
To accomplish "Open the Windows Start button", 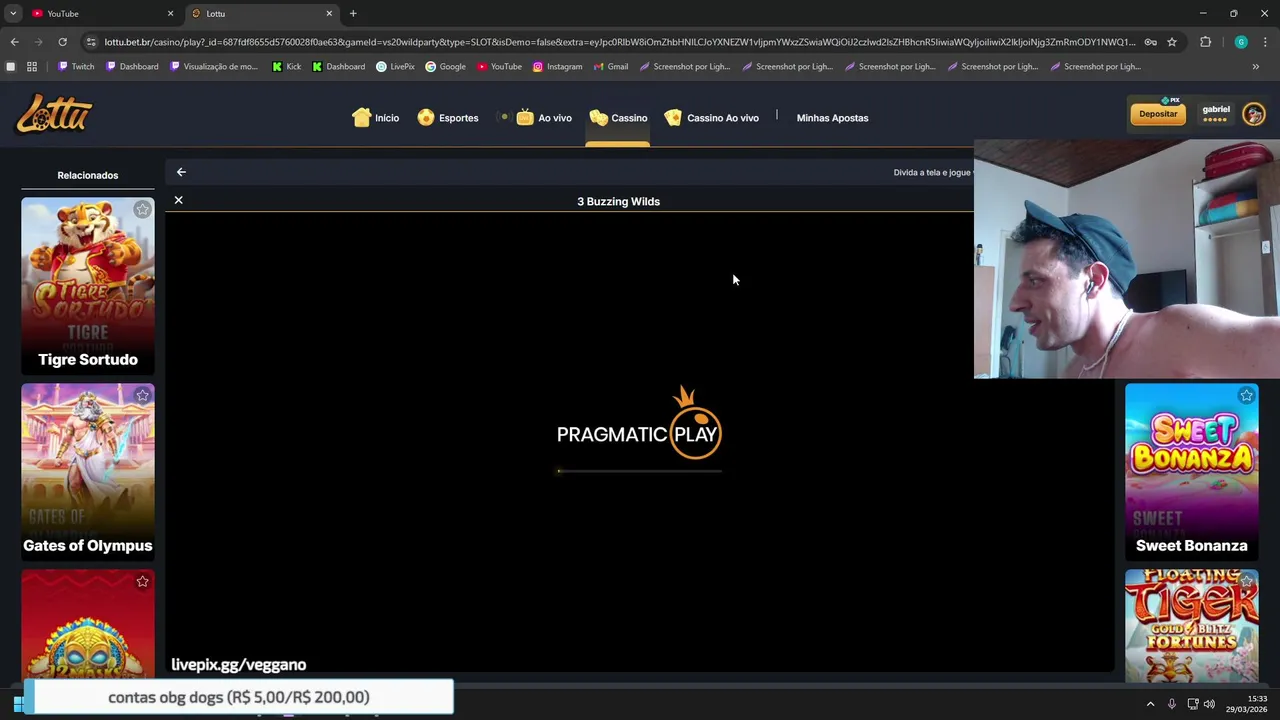I will (x=18, y=704).
